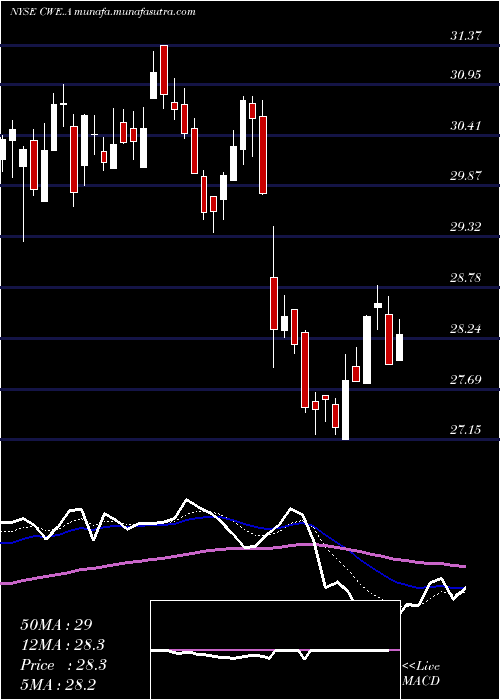Select the 31.37 price axis label

466,36
